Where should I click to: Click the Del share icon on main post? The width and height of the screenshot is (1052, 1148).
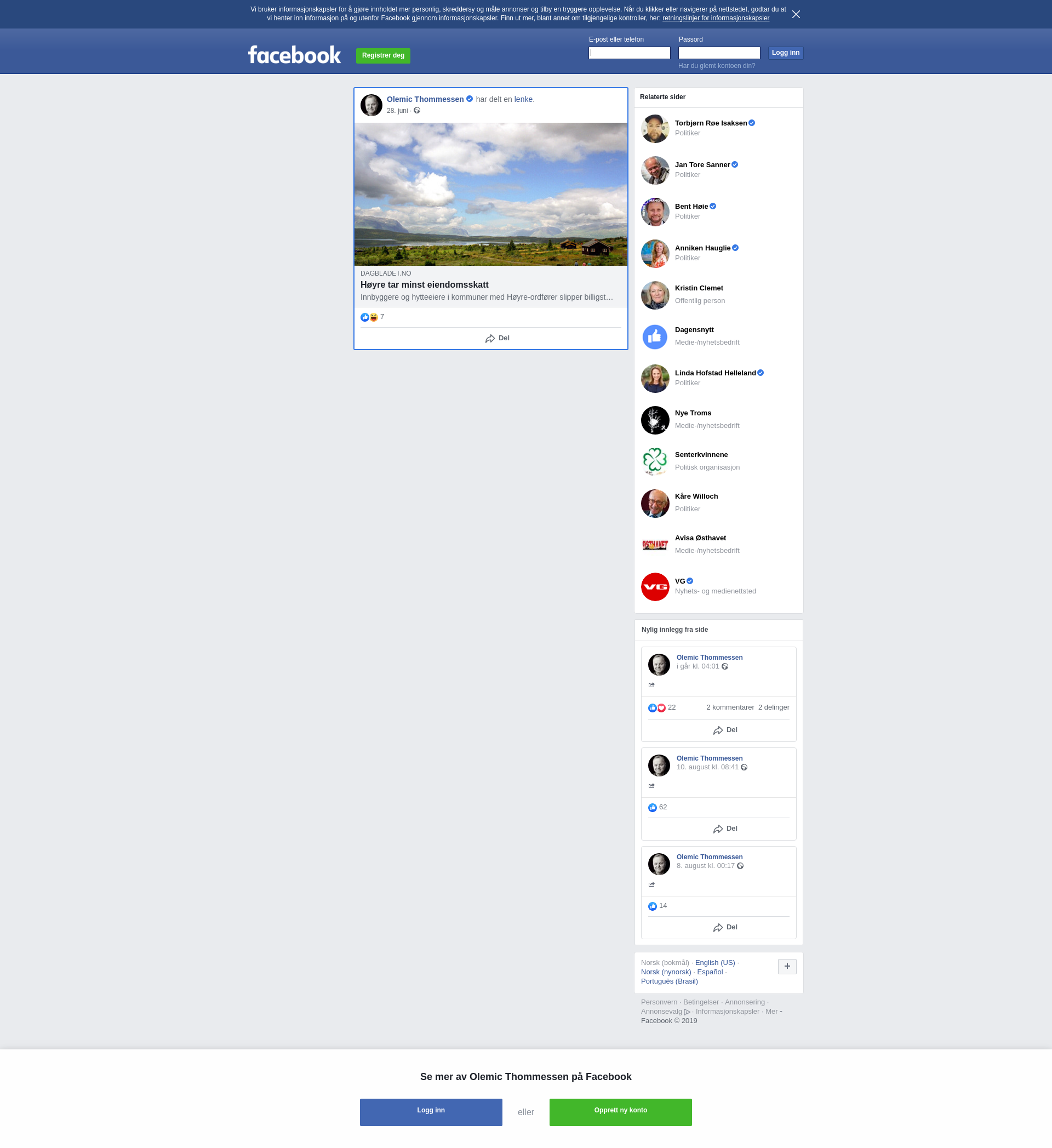point(490,338)
